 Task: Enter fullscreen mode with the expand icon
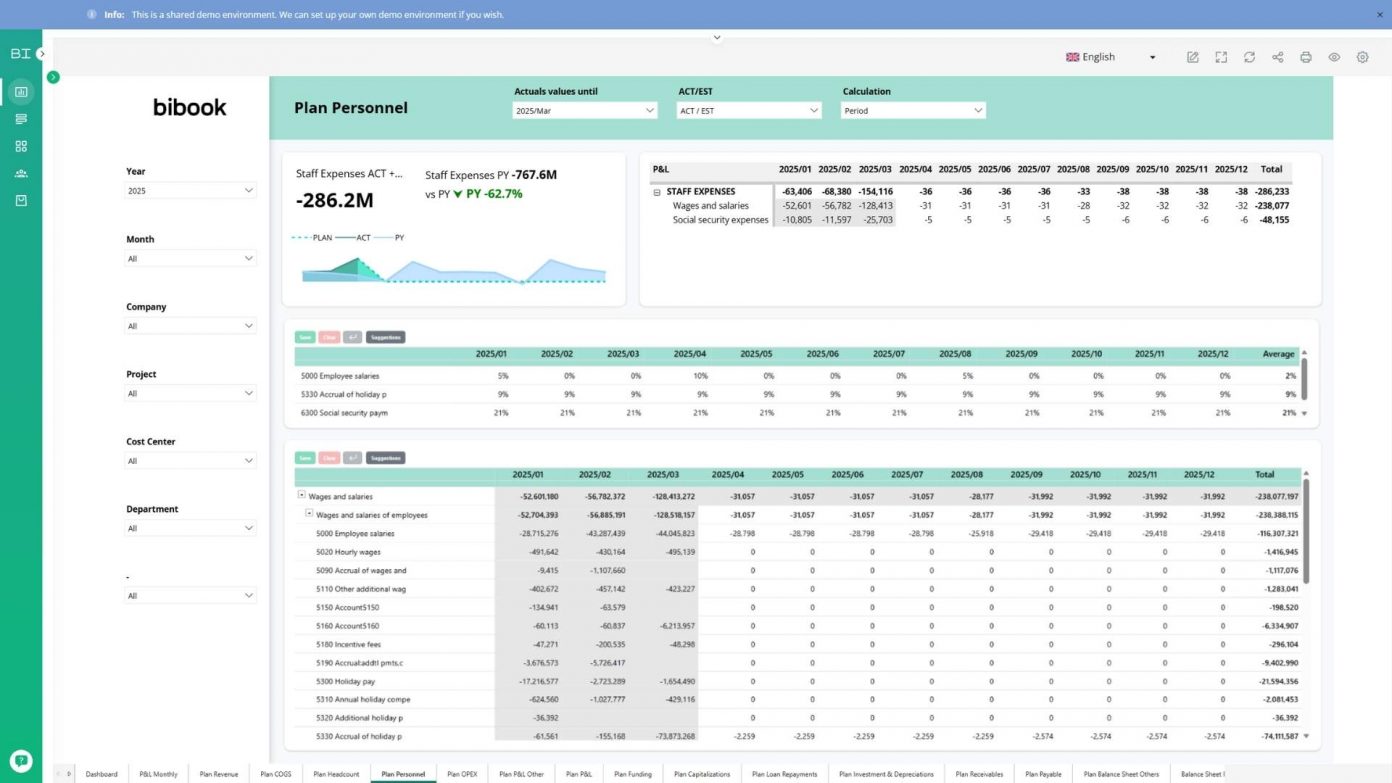click(x=1221, y=58)
